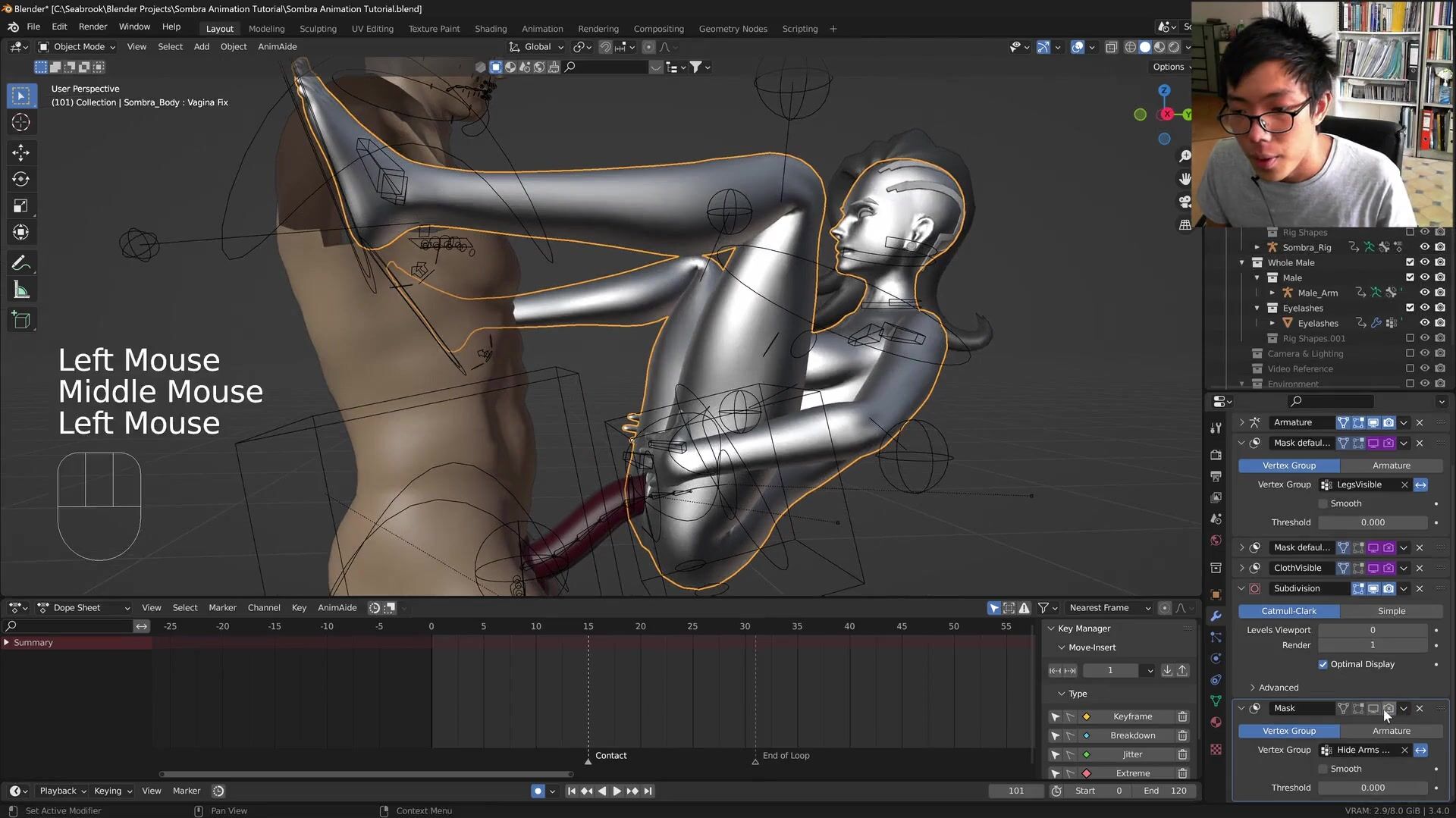1456x818 pixels.
Task: Switch to the Sculpting workspace tab
Action: point(318,29)
